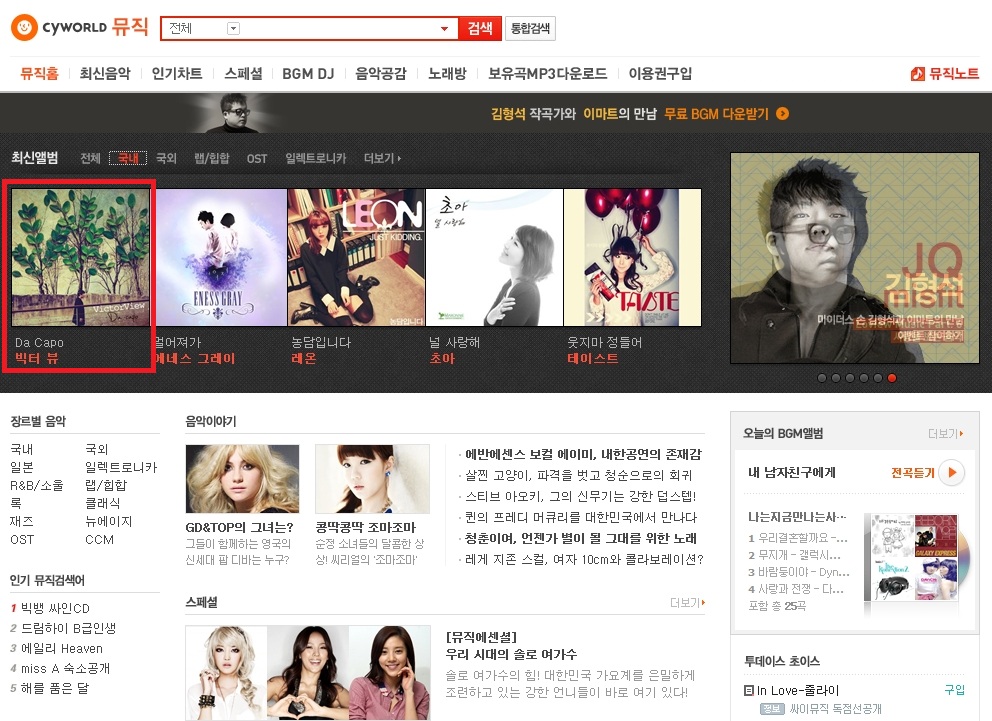Open the 나는지금만나는사… playlist title
The image size is (992, 721).
coord(797,517)
